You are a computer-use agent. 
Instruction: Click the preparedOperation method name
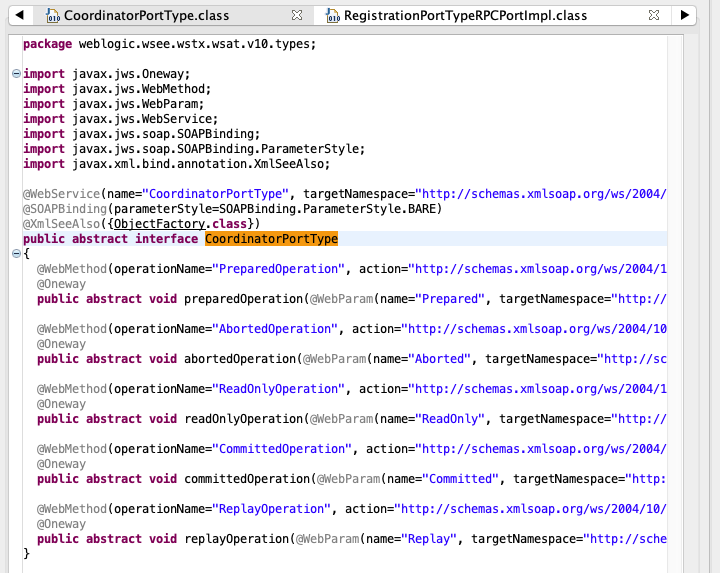click(243, 299)
